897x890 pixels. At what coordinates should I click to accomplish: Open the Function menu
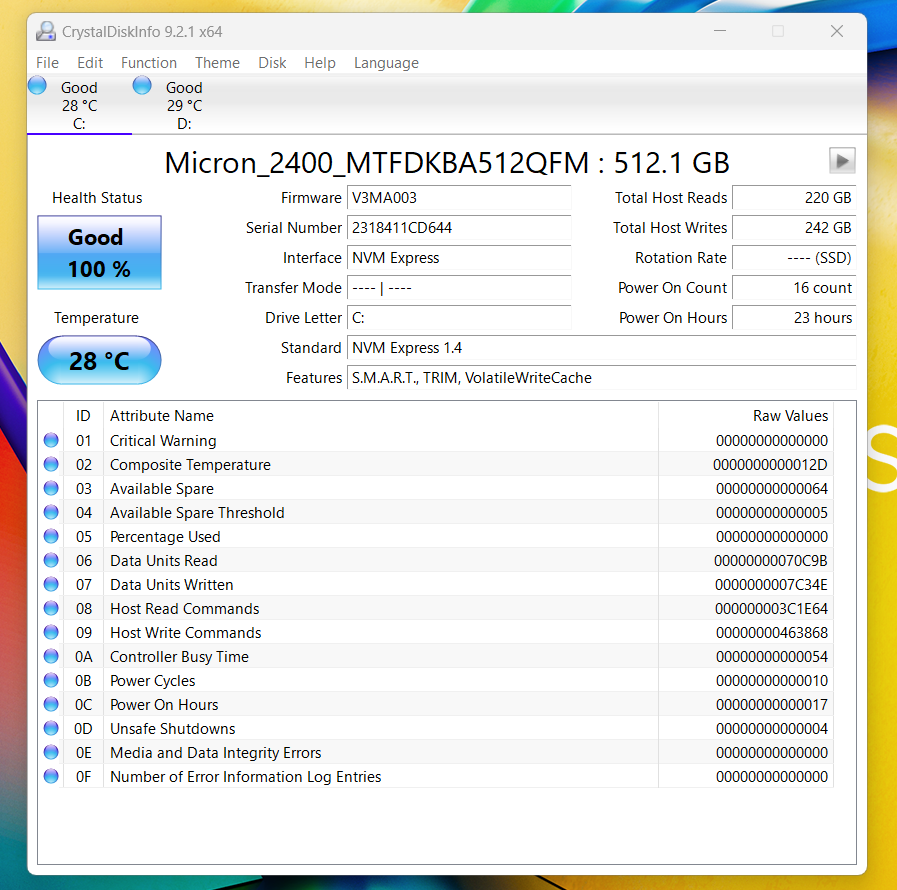coord(149,63)
